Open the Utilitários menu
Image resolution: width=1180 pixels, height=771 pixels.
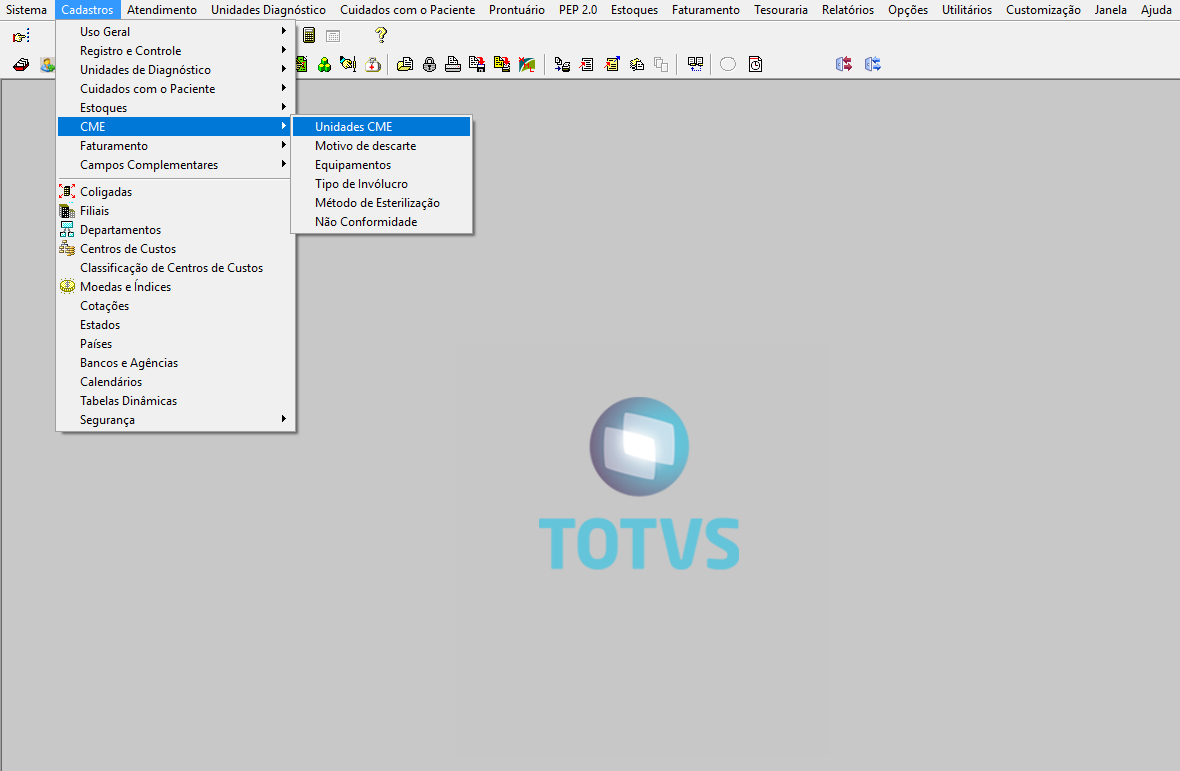967,10
